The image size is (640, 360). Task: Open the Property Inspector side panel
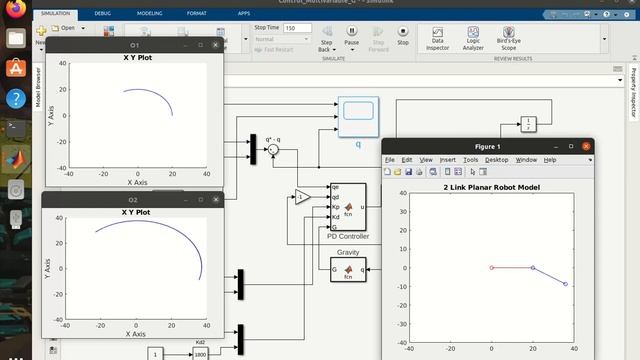click(x=633, y=93)
